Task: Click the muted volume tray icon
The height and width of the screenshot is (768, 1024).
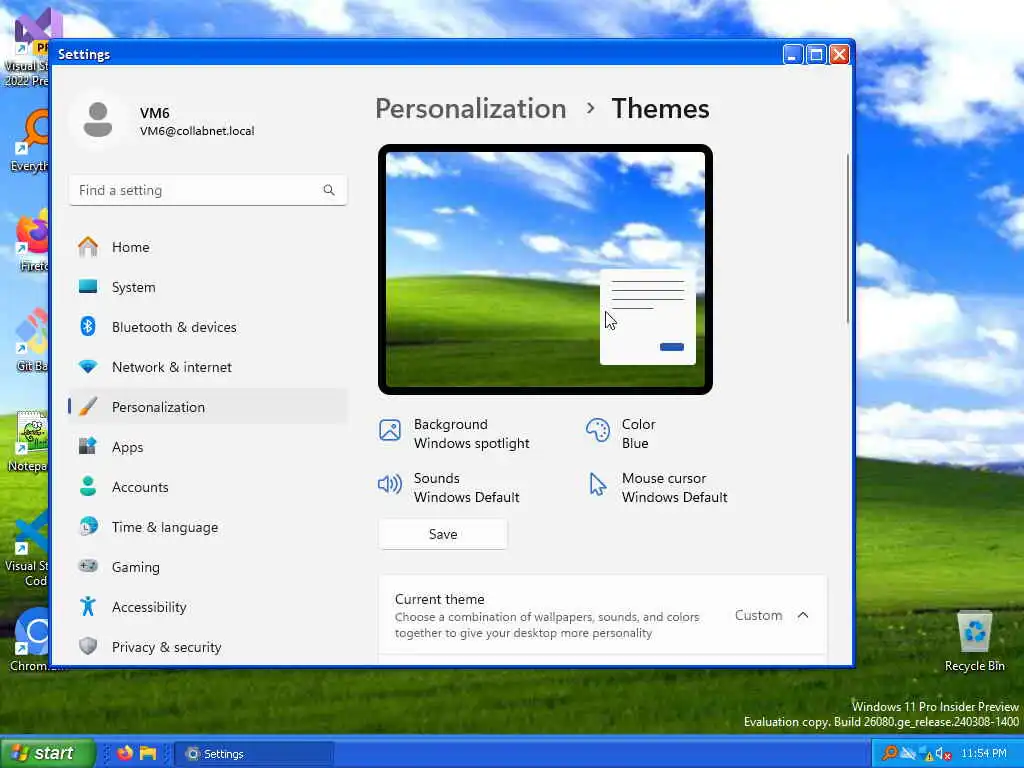Action: (943, 754)
